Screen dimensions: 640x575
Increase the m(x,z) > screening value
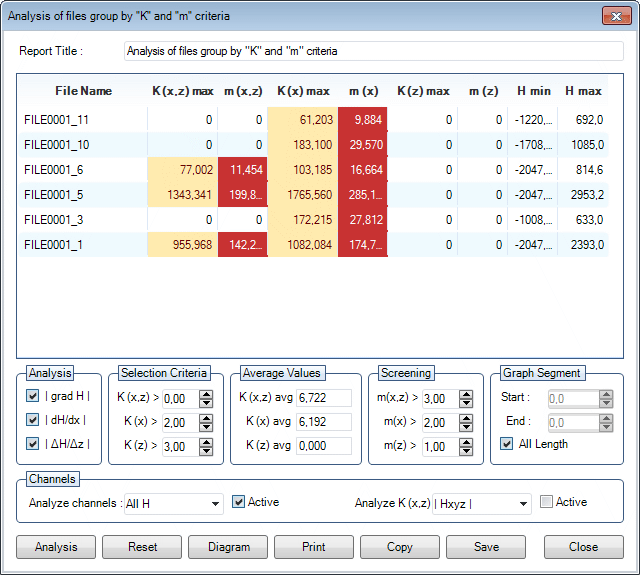[x=466, y=394]
